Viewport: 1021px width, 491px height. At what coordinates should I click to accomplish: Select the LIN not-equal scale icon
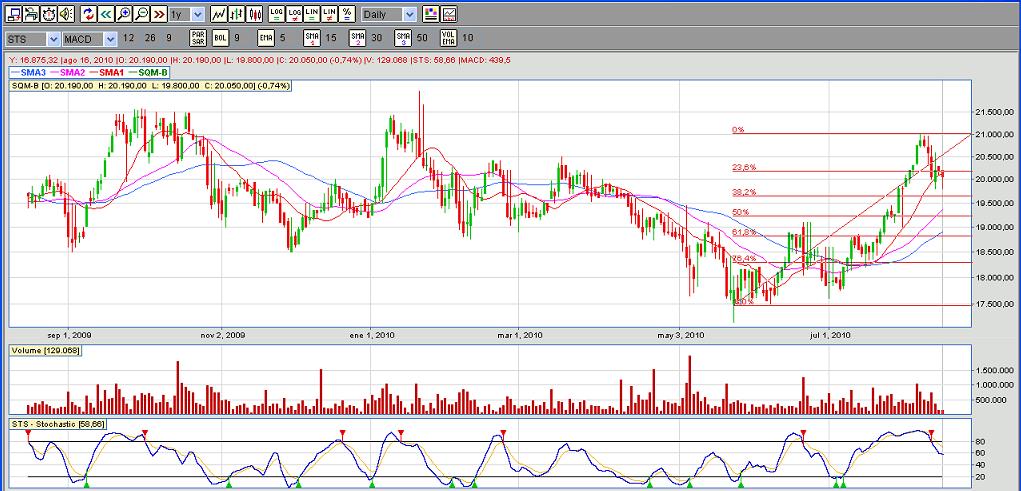(x=330, y=14)
